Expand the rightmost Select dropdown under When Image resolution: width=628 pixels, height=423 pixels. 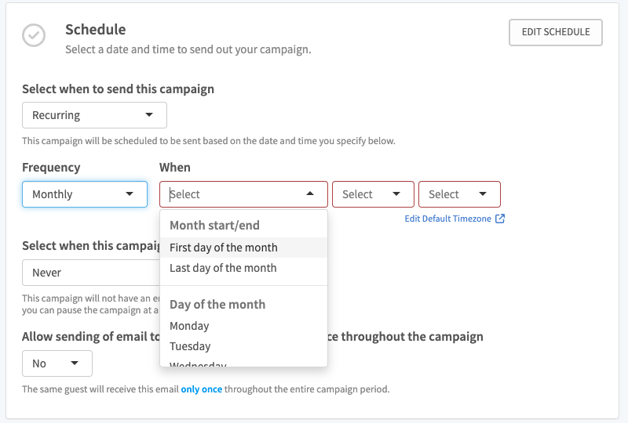click(459, 194)
